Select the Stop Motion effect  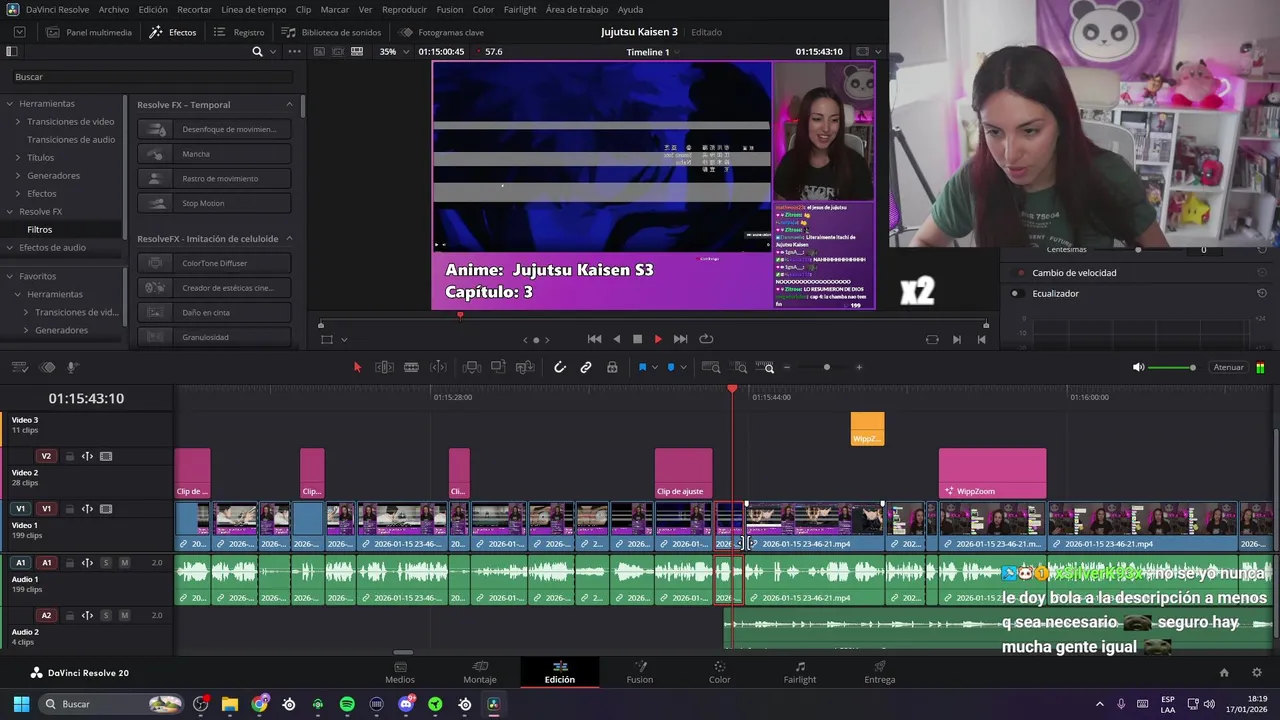point(215,203)
